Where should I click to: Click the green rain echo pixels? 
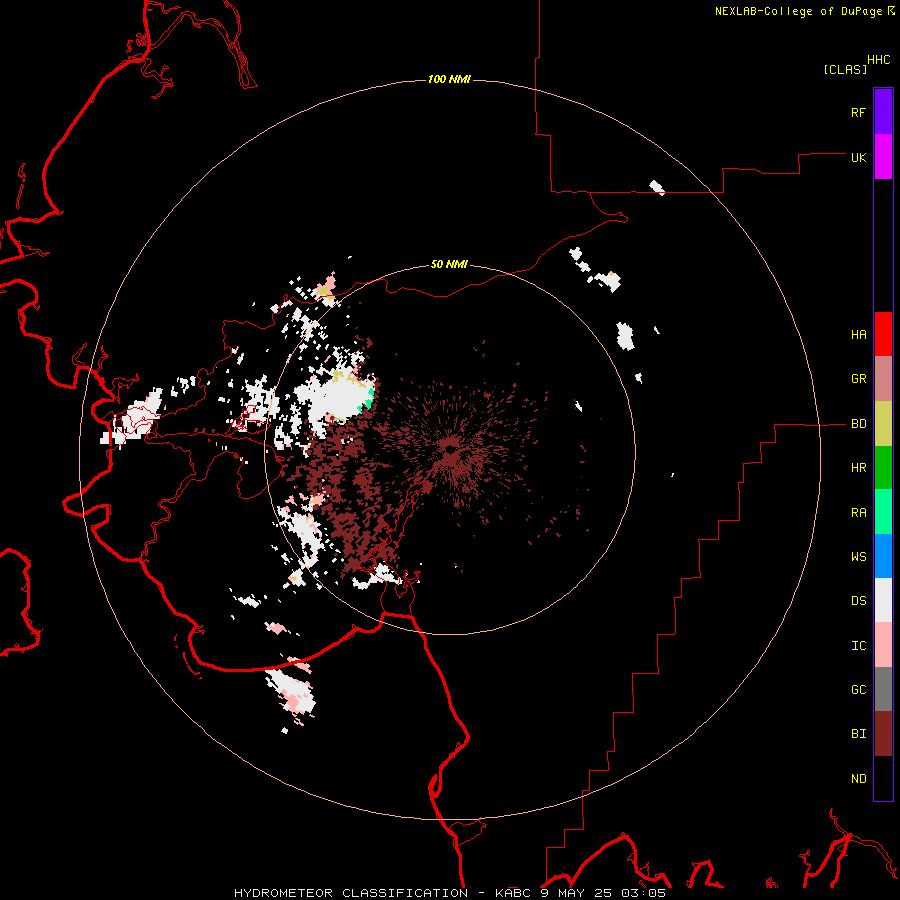(x=368, y=399)
